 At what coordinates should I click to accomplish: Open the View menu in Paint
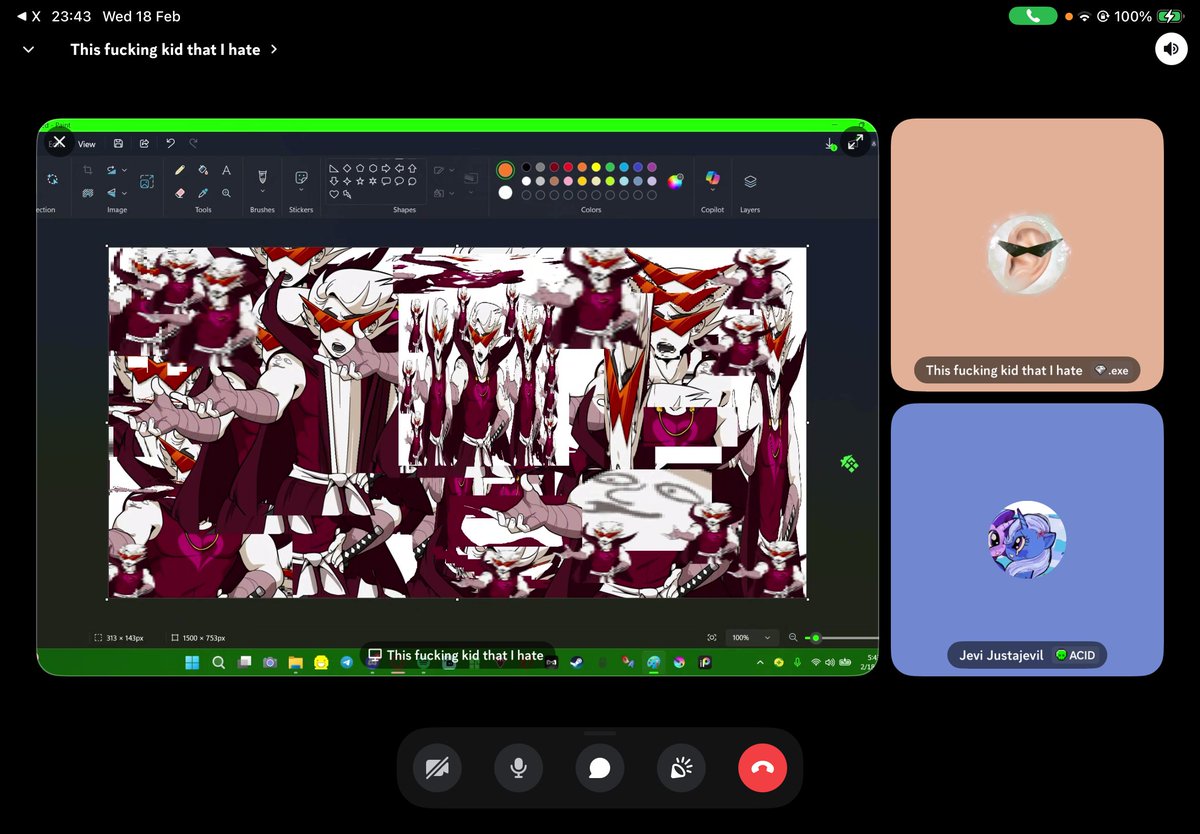click(87, 144)
